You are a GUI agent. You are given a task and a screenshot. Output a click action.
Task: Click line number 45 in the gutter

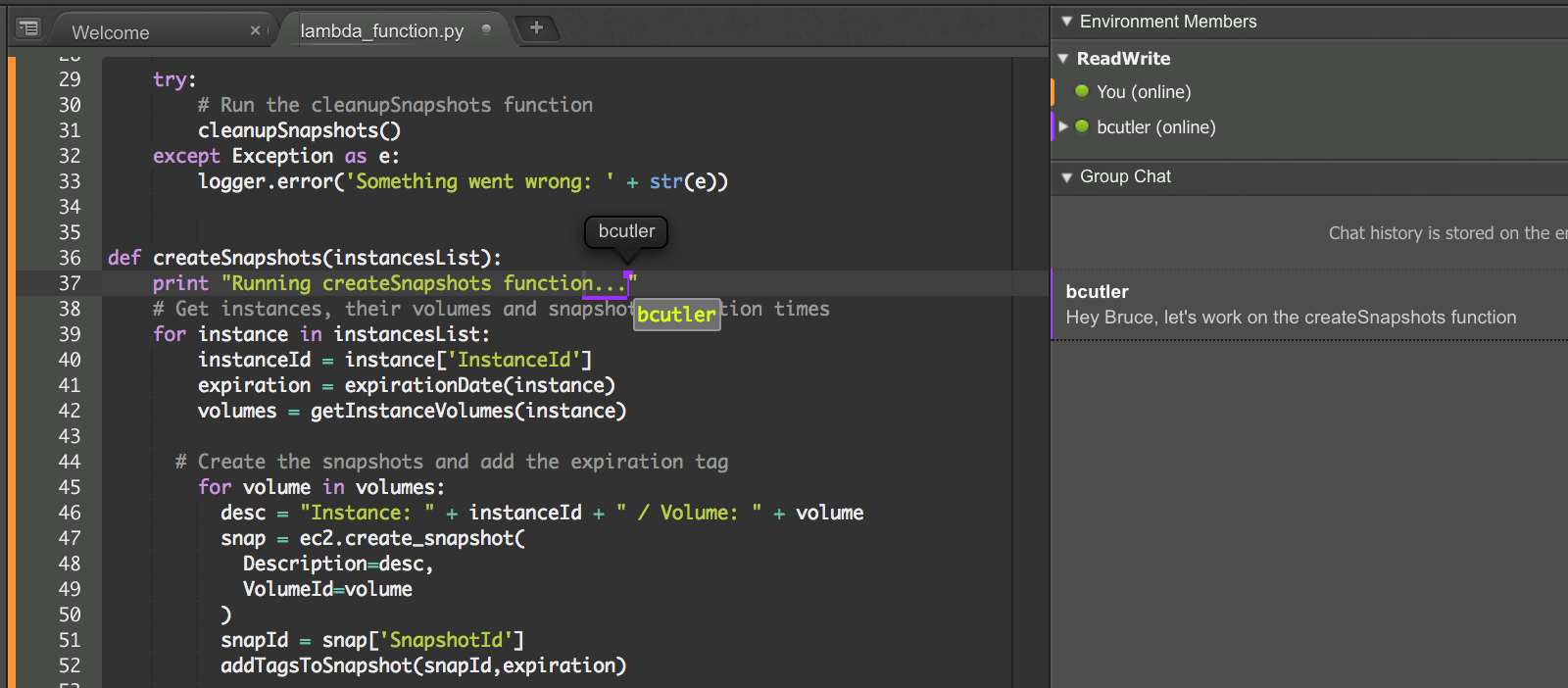70,487
